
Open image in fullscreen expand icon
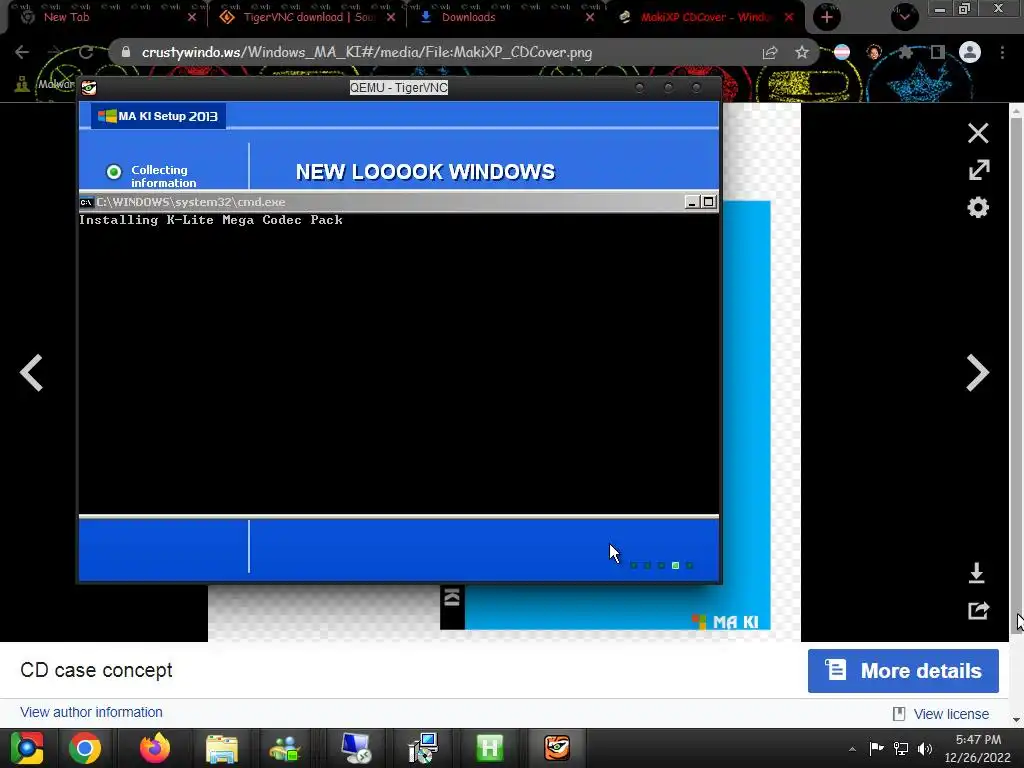(978, 170)
